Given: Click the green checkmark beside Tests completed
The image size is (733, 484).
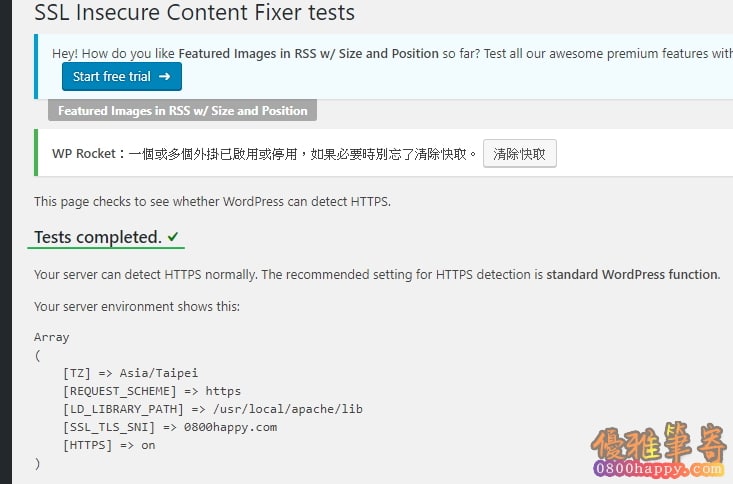Looking at the screenshot, I should (173, 237).
